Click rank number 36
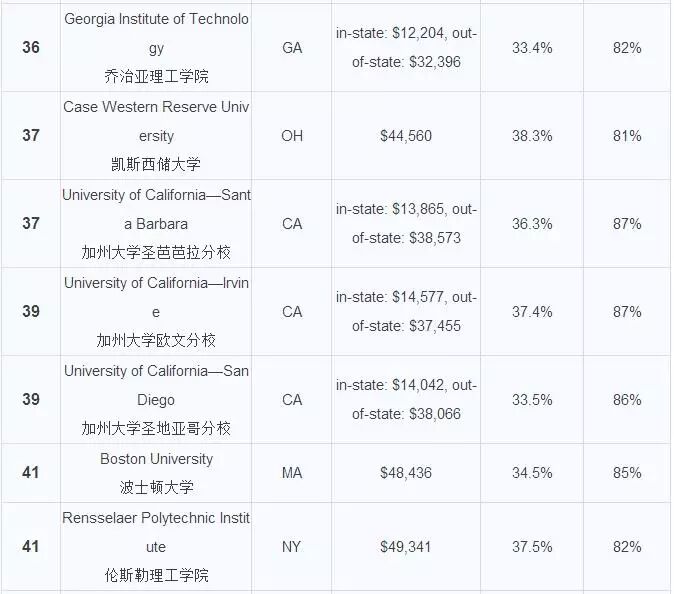Viewport: 674px width, 594px height. [x=31, y=48]
